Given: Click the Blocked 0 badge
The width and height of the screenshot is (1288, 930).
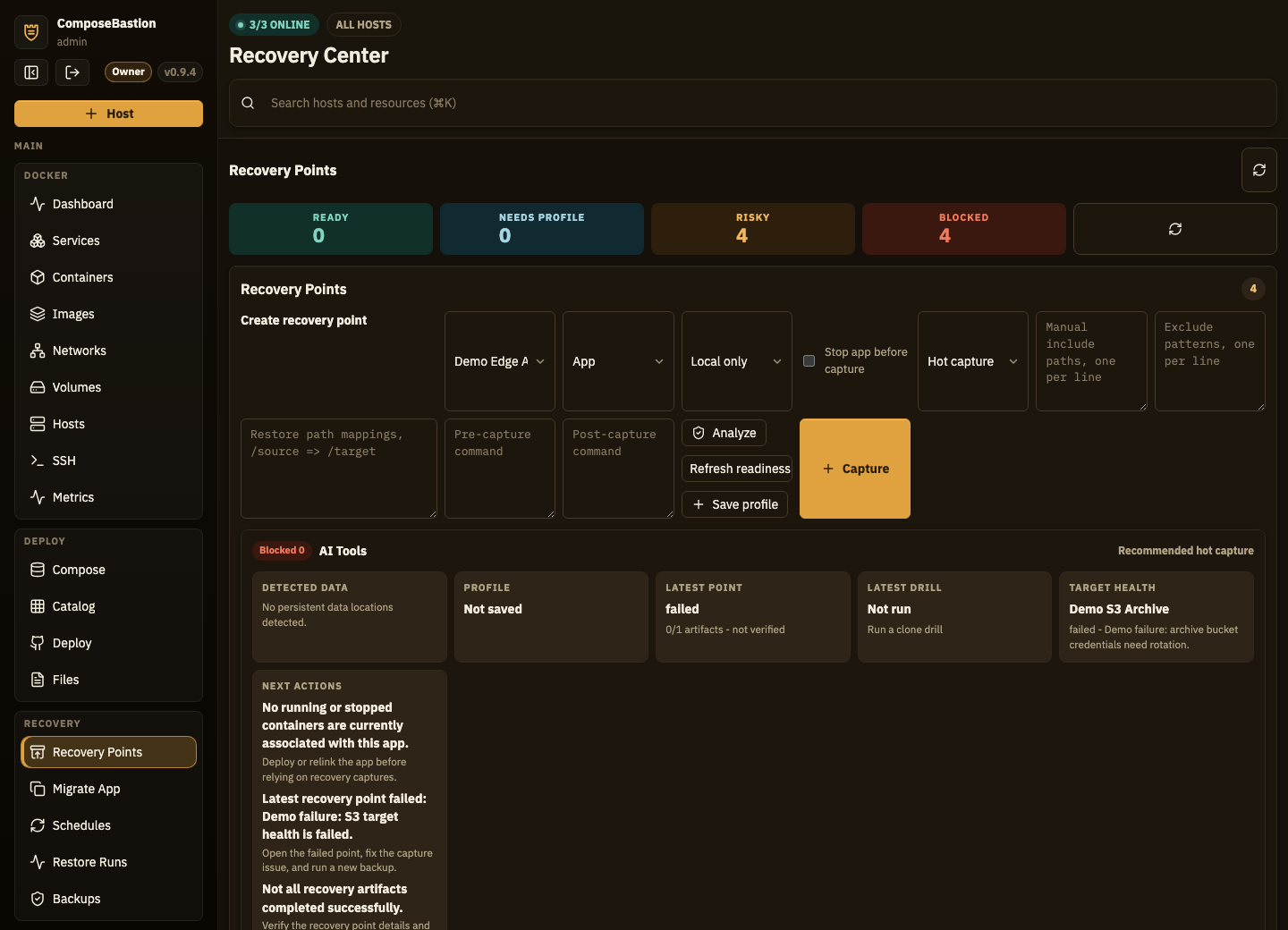Looking at the screenshot, I should pos(282,551).
